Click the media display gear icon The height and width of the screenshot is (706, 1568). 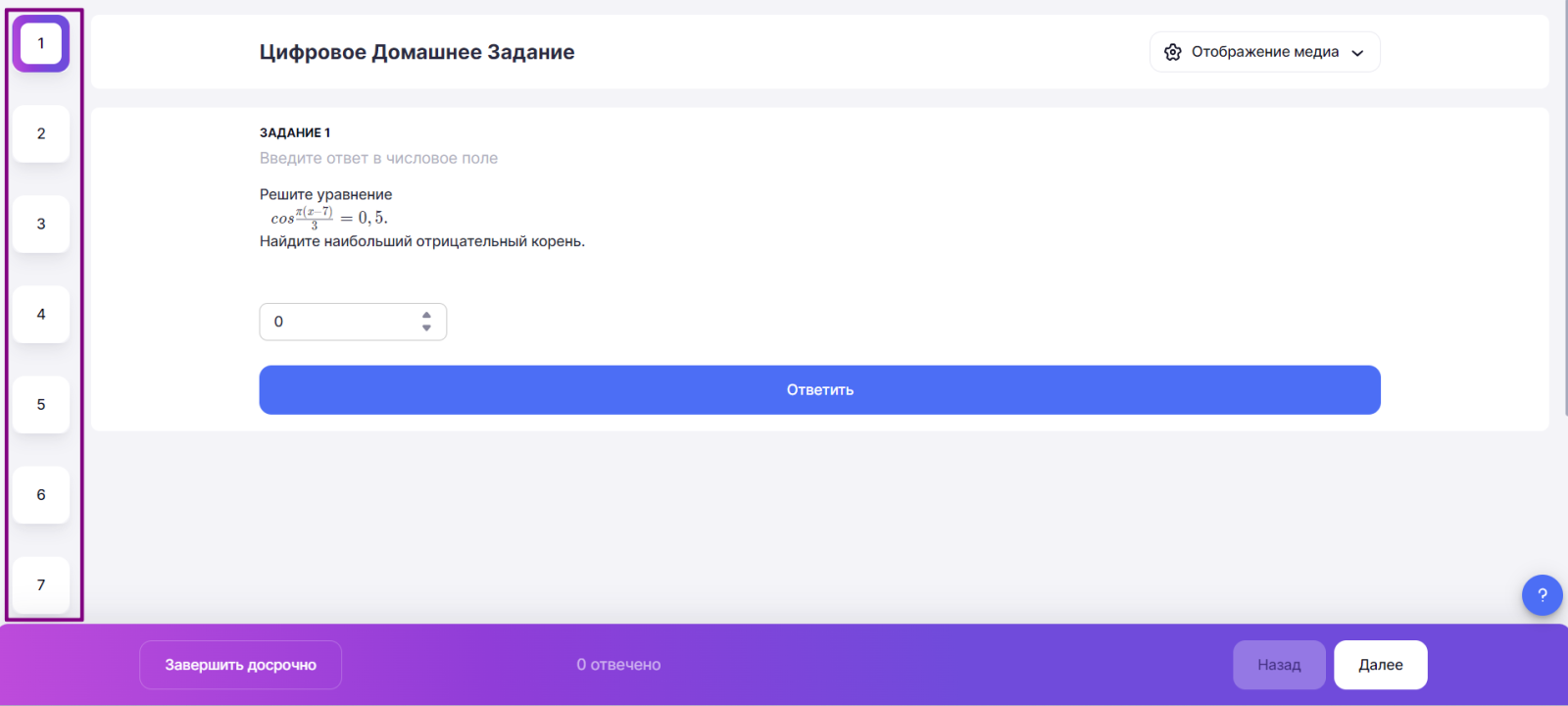point(1172,52)
